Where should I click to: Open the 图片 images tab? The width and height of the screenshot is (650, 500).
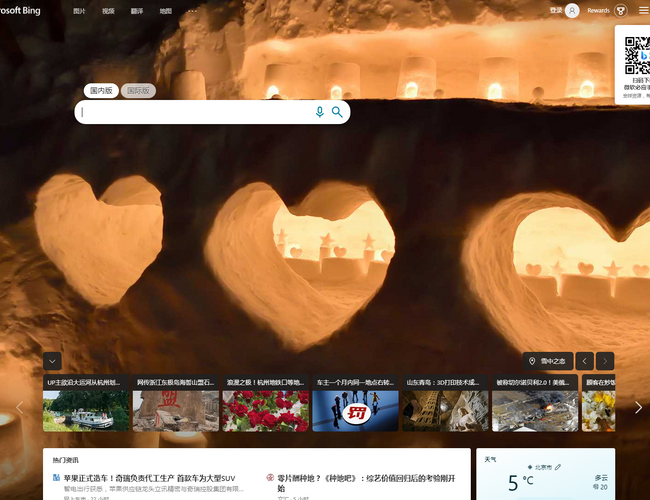coord(80,11)
